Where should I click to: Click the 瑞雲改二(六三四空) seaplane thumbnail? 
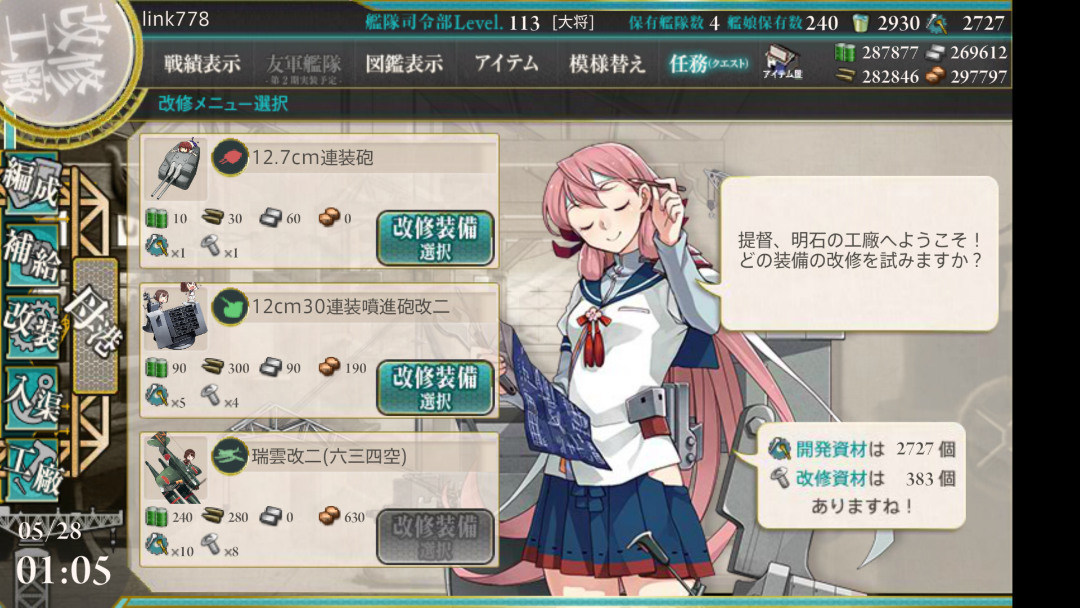[175, 468]
